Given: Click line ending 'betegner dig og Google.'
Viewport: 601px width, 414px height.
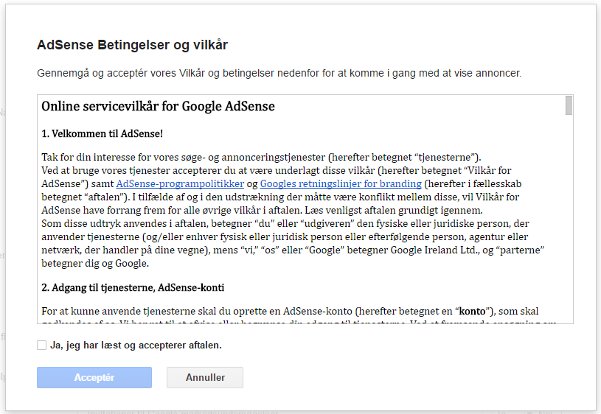Looking at the screenshot, I should pyautogui.click(x=95, y=263).
